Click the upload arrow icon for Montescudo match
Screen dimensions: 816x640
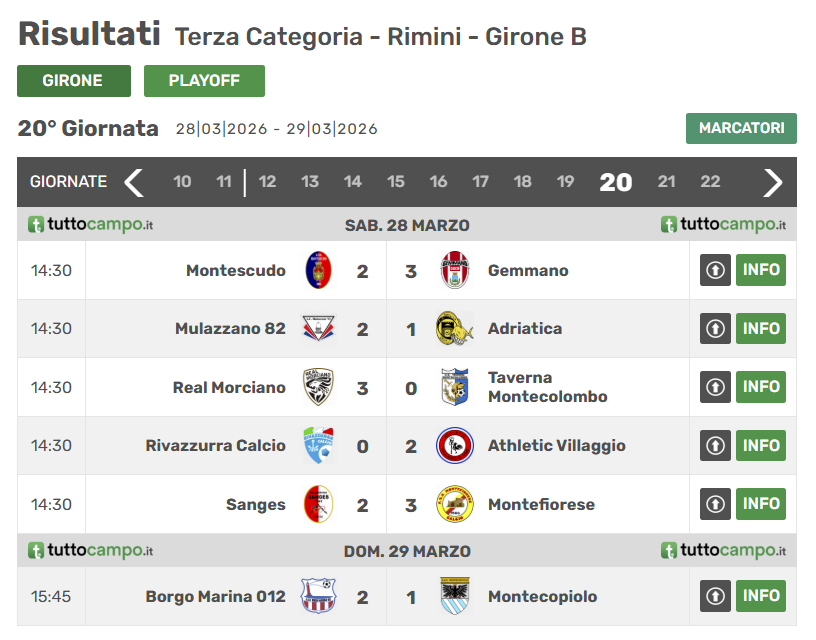click(715, 270)
